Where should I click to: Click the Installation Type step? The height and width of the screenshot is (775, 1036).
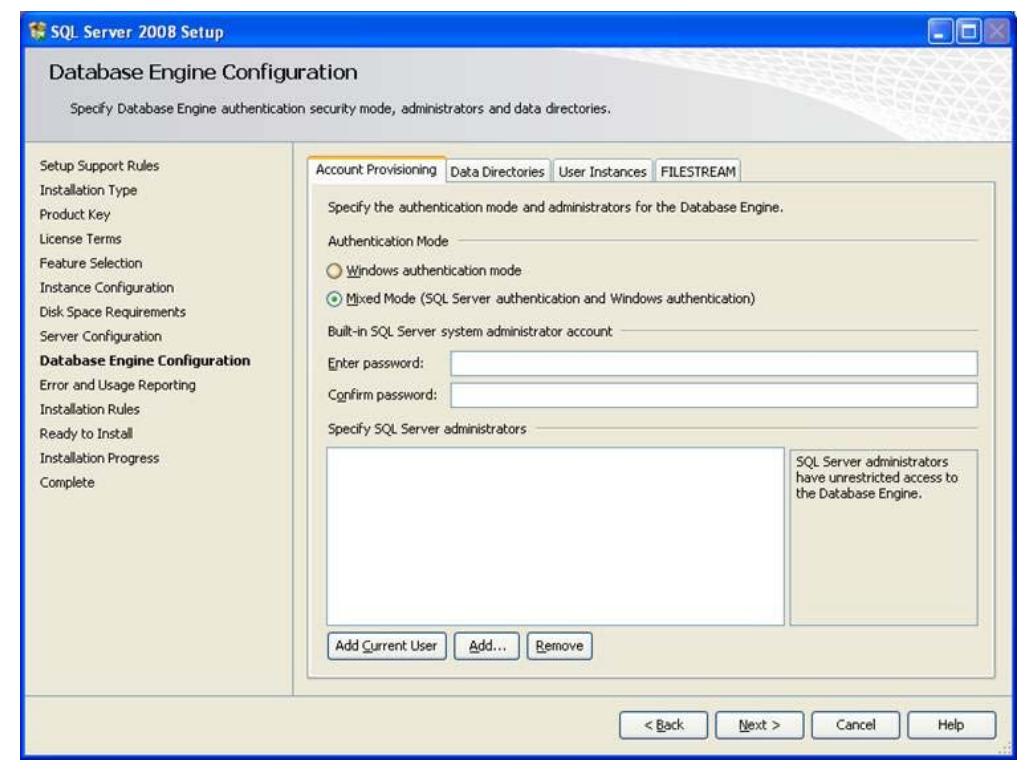coord(88,190)
